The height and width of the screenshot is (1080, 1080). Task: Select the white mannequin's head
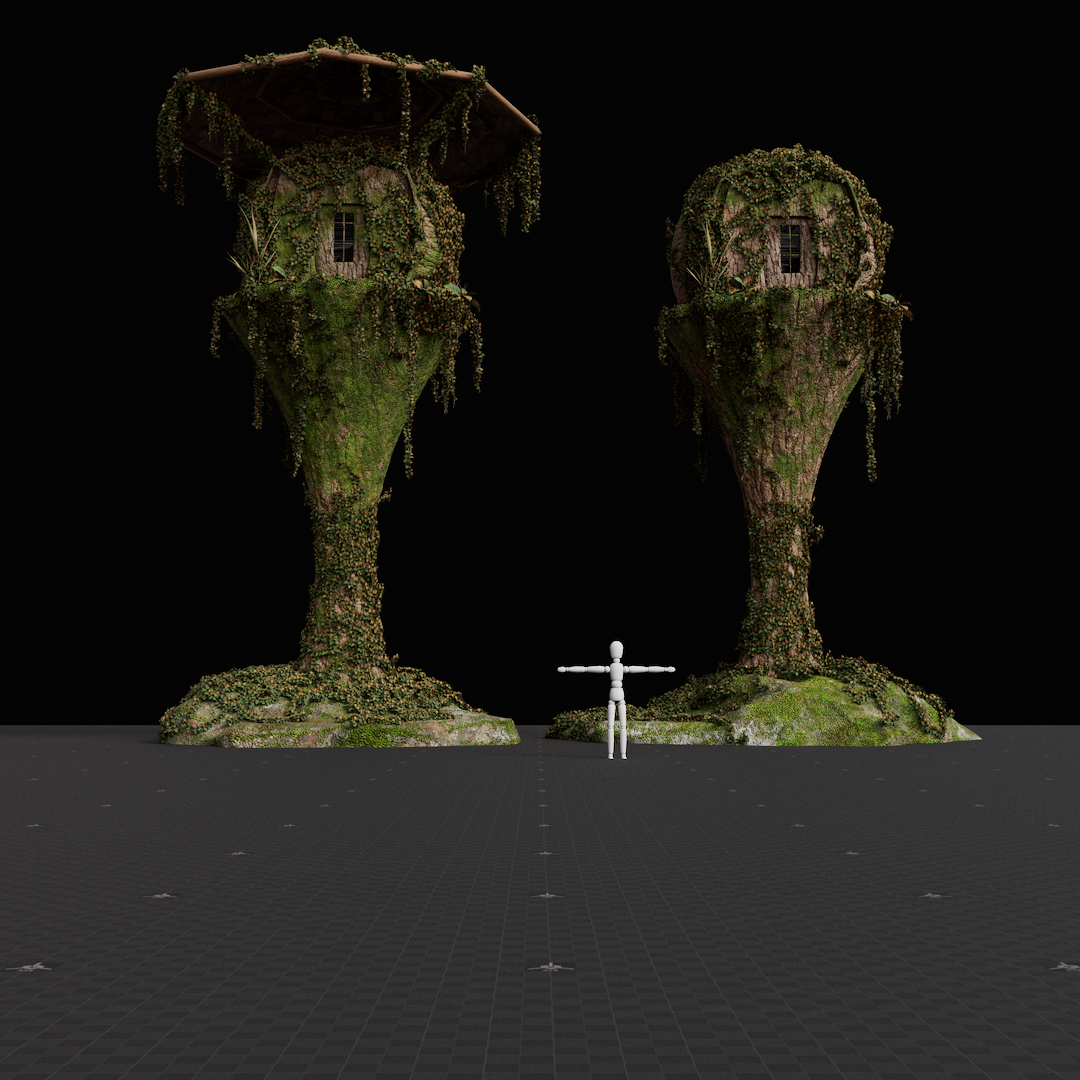click(x=617, y=650)
